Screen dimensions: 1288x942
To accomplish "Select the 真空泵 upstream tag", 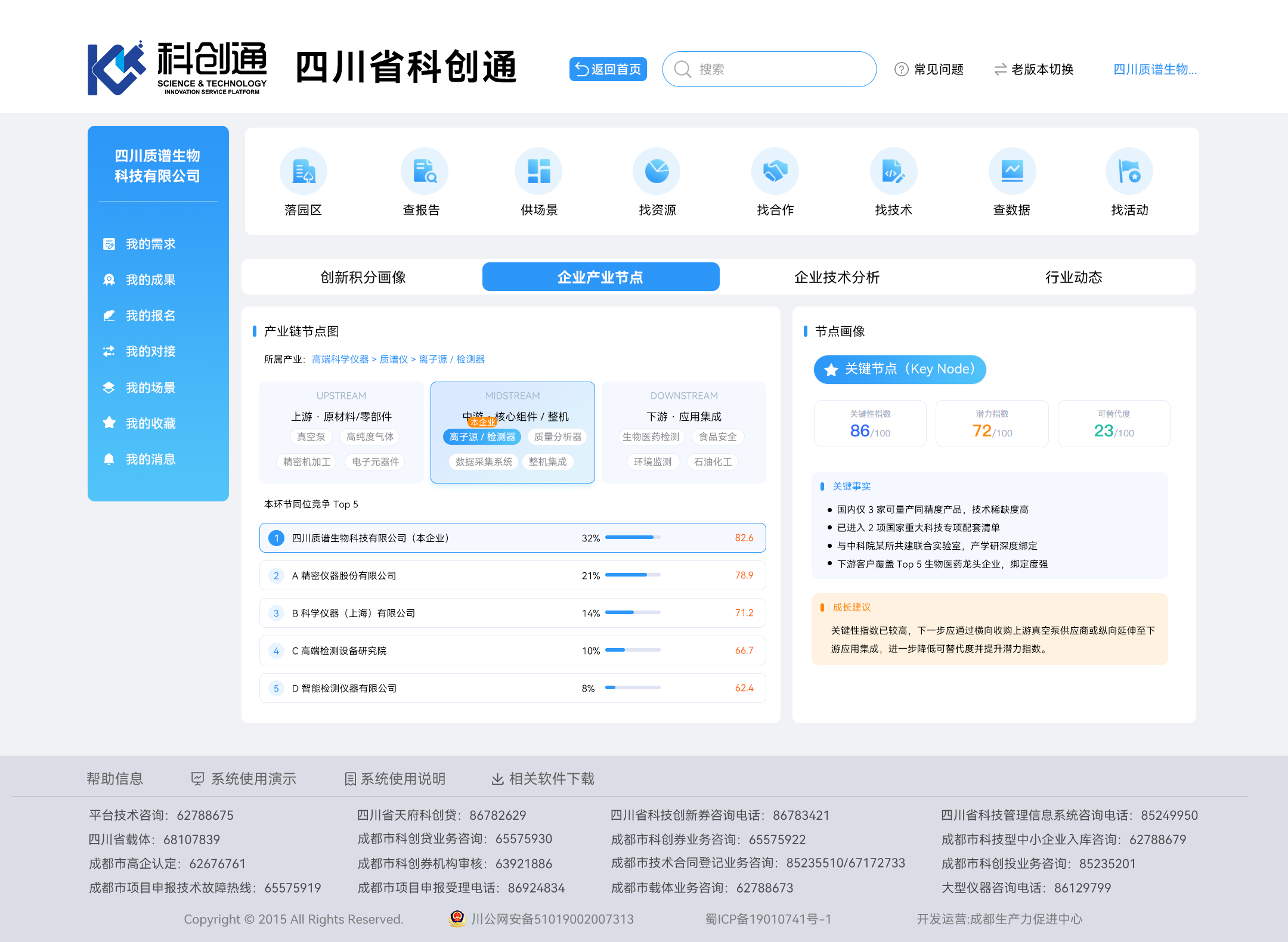I will tap(311, 437).
